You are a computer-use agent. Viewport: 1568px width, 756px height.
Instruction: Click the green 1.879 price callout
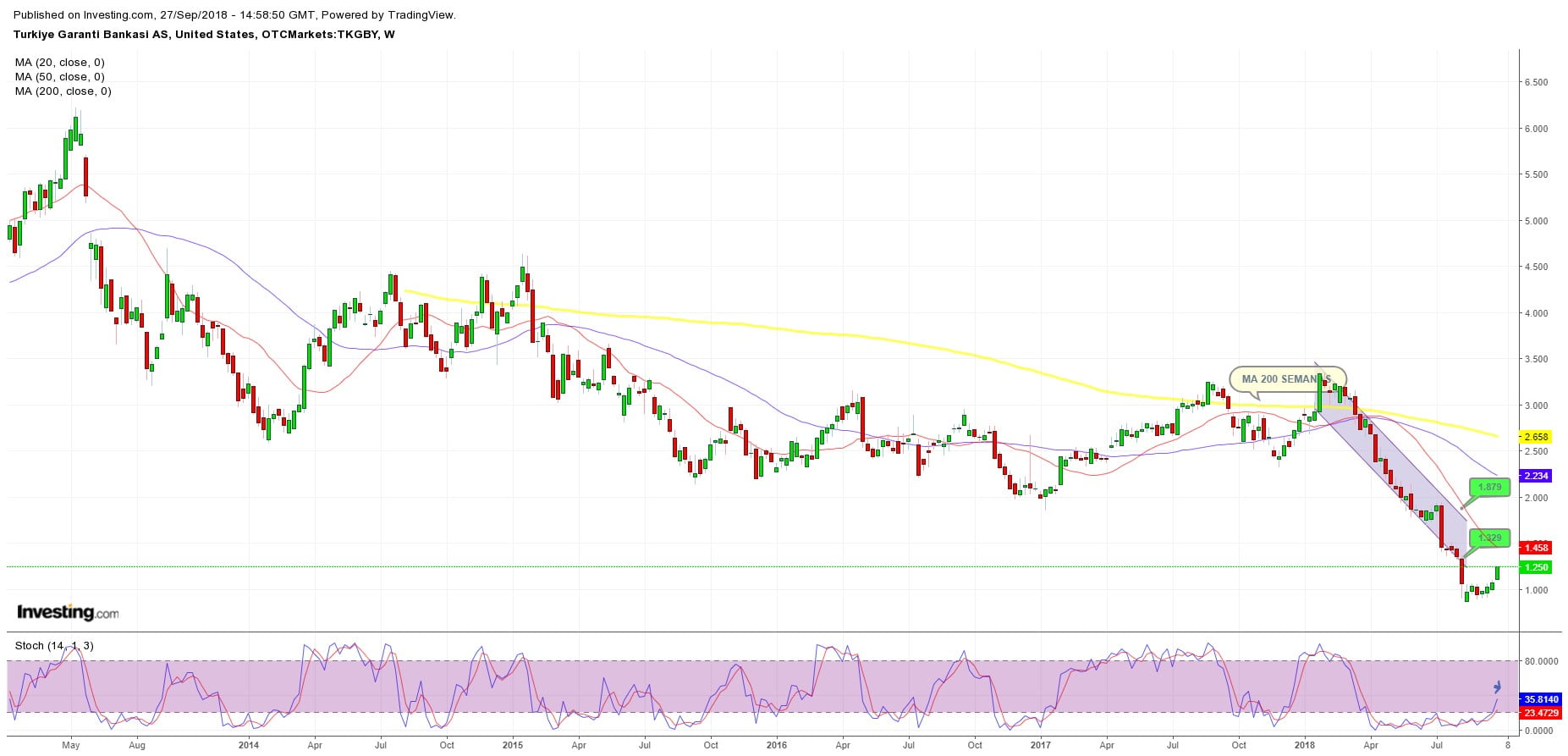tap(1489, 488)
